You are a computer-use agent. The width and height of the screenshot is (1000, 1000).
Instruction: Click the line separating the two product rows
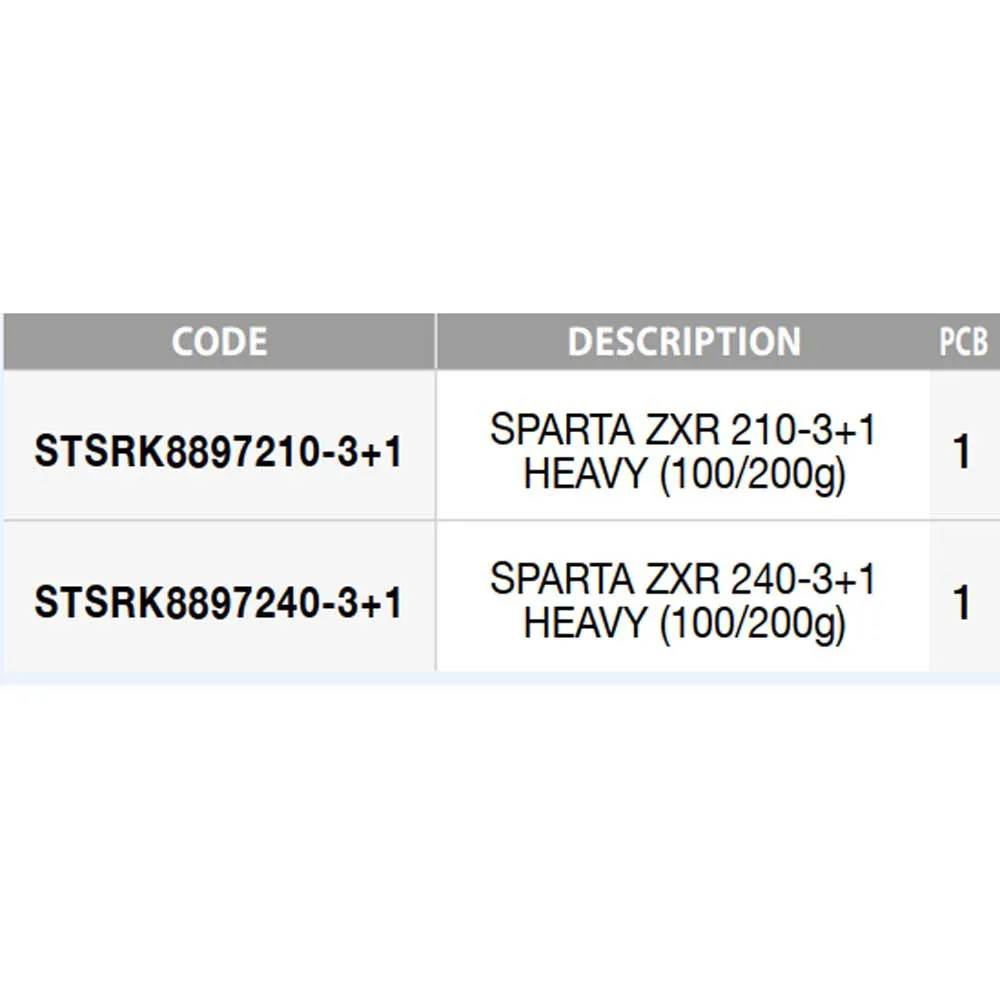click(x=500, y=520)
